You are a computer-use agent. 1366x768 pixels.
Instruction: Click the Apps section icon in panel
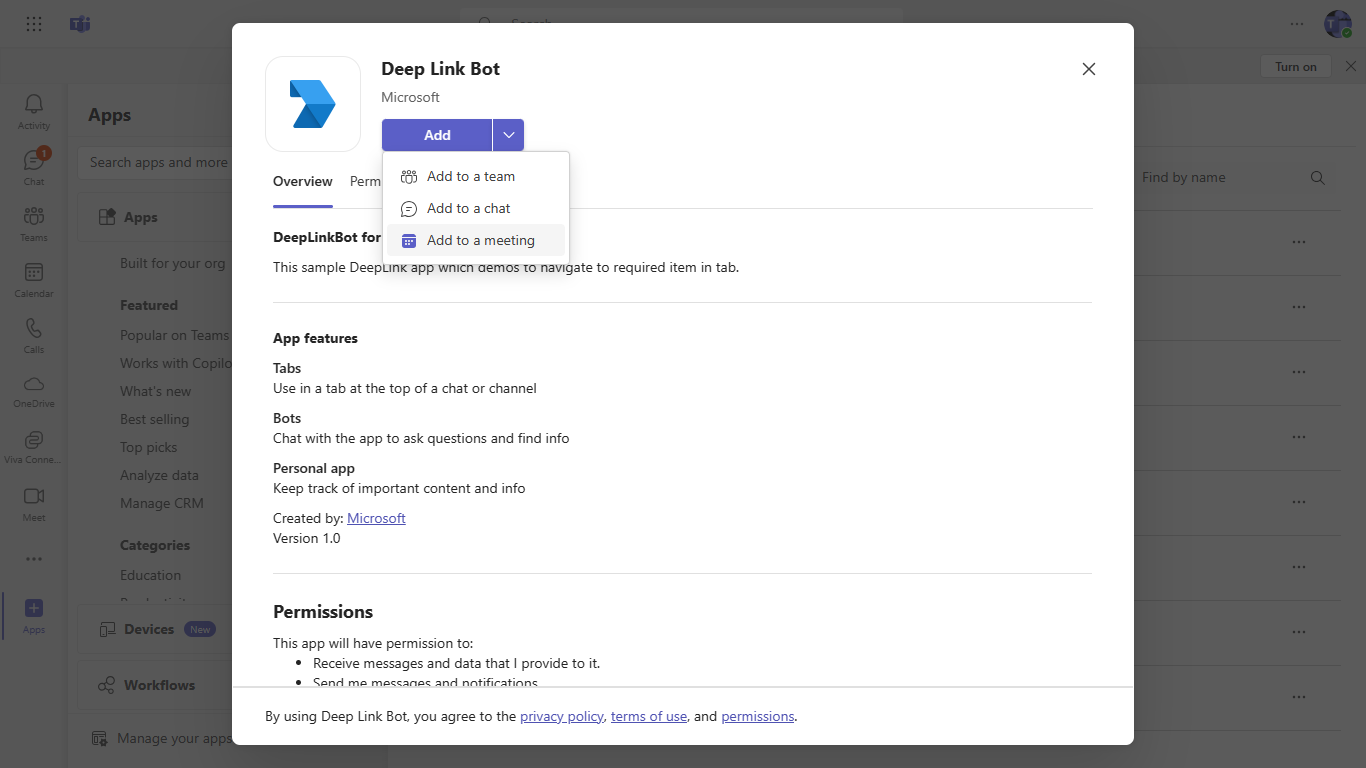[107, 218]
